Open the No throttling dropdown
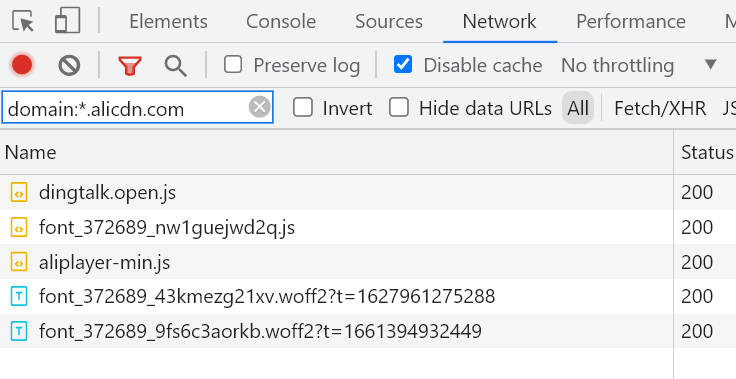 (x=617, y=65)
